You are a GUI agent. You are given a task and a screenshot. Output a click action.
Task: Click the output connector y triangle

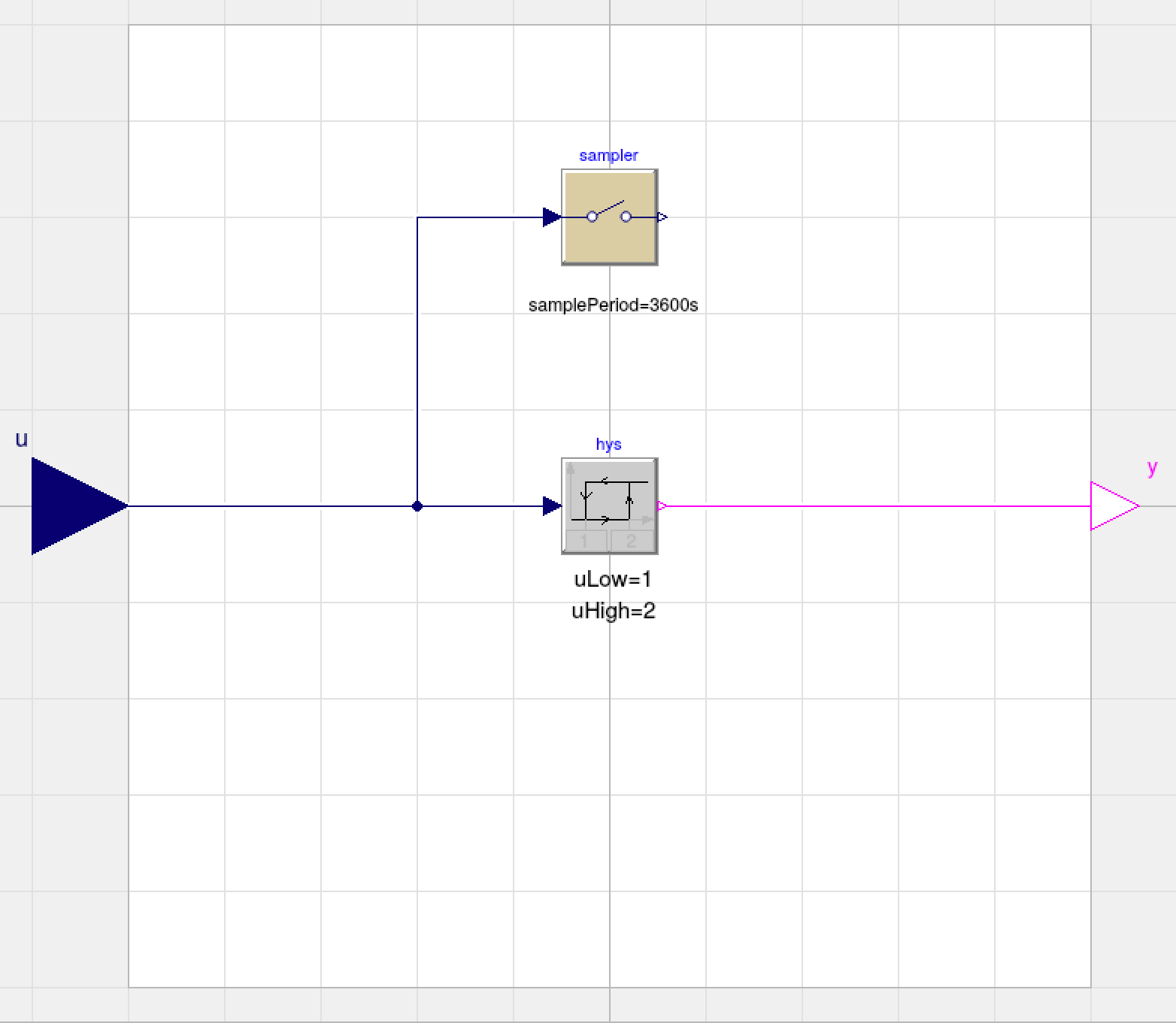(x=1115, y=506)
